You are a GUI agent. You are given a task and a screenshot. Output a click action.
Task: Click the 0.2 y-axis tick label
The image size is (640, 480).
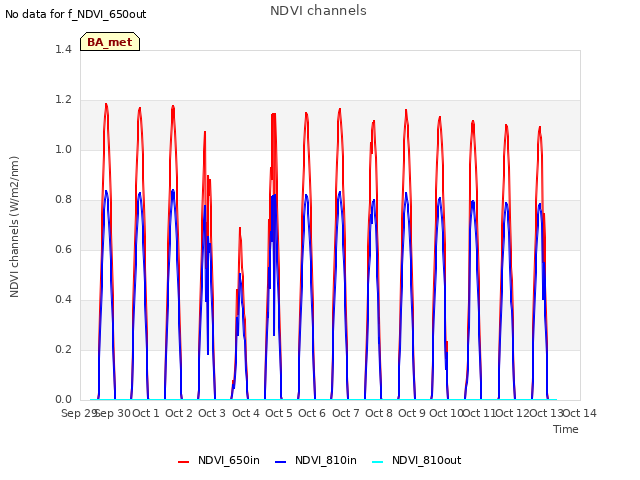(63, 349)
